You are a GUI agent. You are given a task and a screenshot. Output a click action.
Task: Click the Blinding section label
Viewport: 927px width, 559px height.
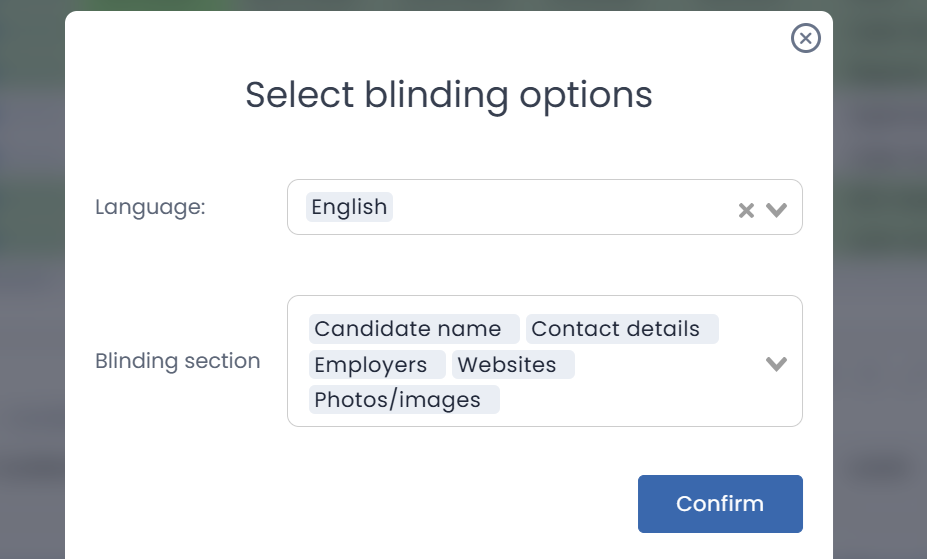[178, 361]
